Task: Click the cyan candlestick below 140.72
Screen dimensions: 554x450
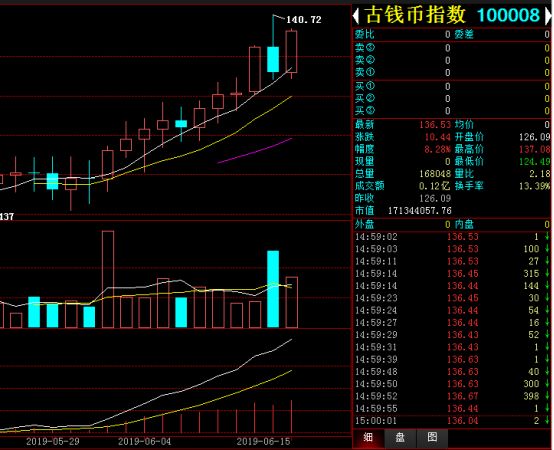Action: pyautogui.click(x=273, y=59)
